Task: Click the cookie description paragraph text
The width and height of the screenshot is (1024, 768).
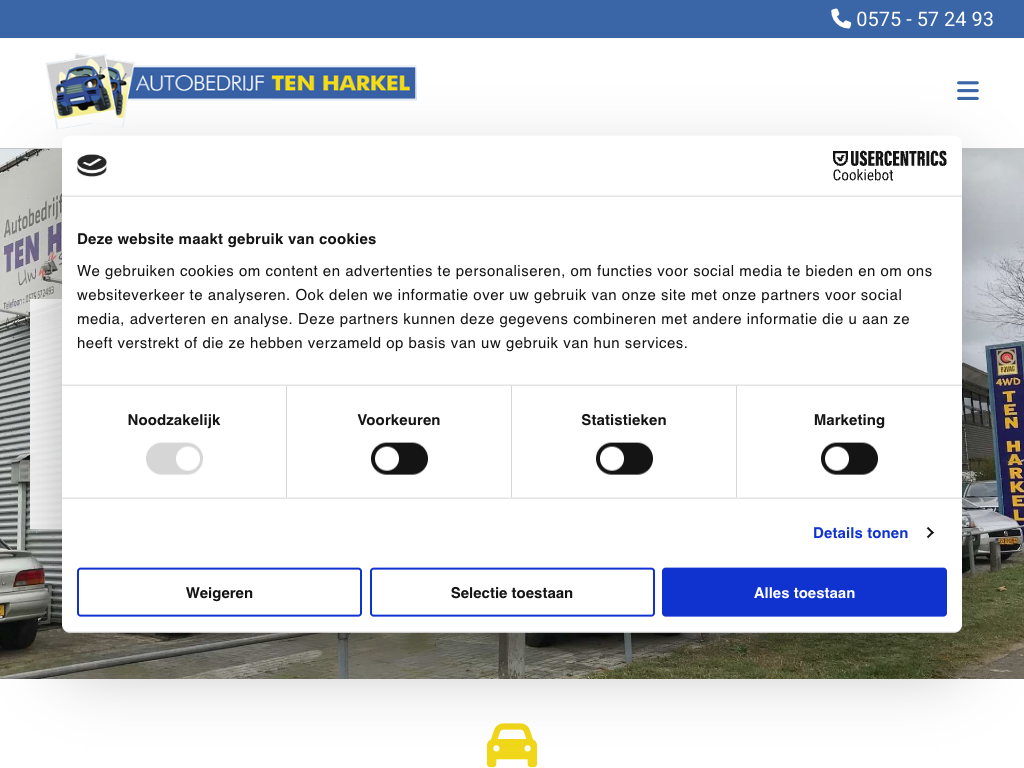Action: tap(505, 307)
